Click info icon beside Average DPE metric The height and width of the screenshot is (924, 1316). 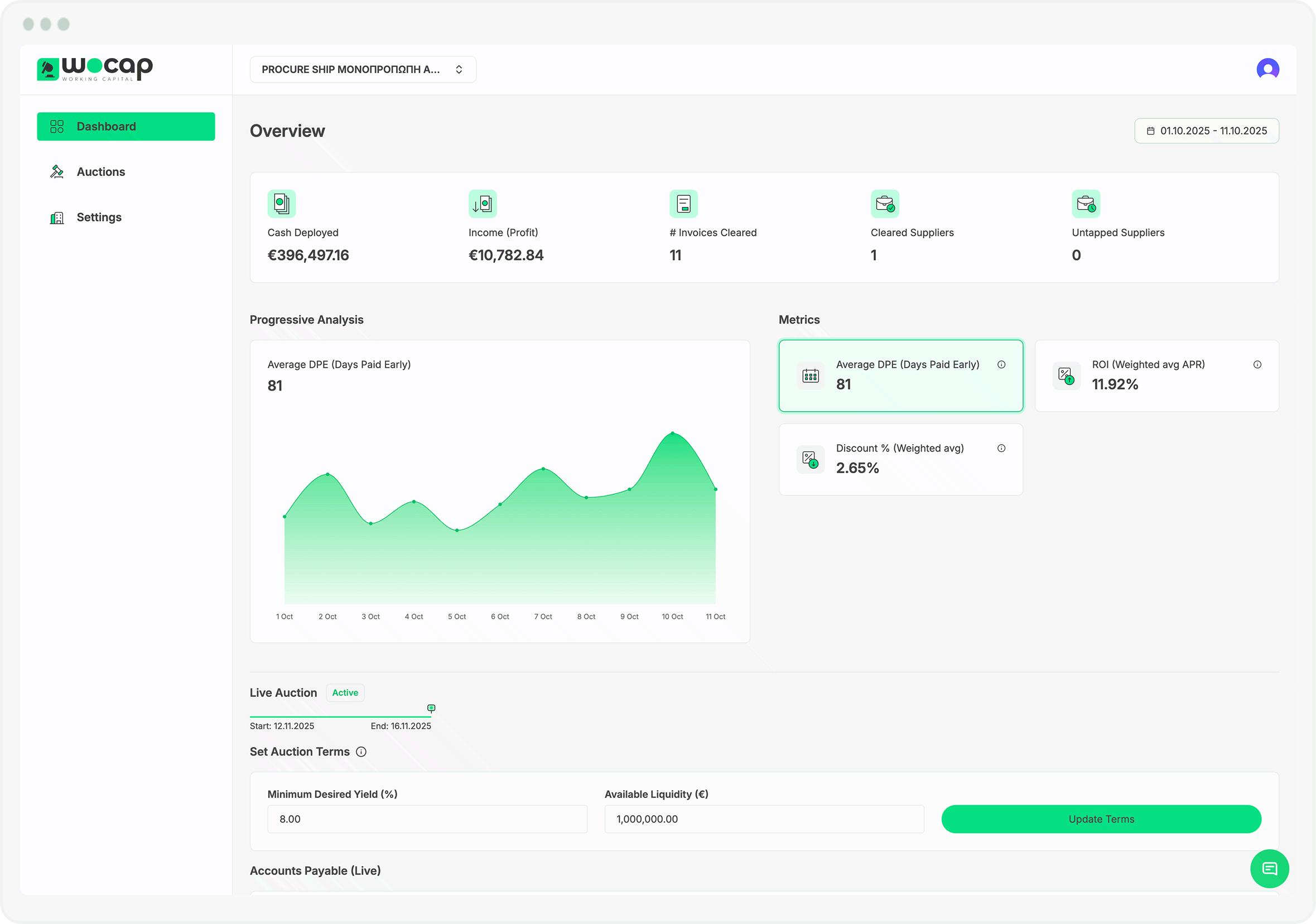pyautogui.click(x=1001, y=364)
